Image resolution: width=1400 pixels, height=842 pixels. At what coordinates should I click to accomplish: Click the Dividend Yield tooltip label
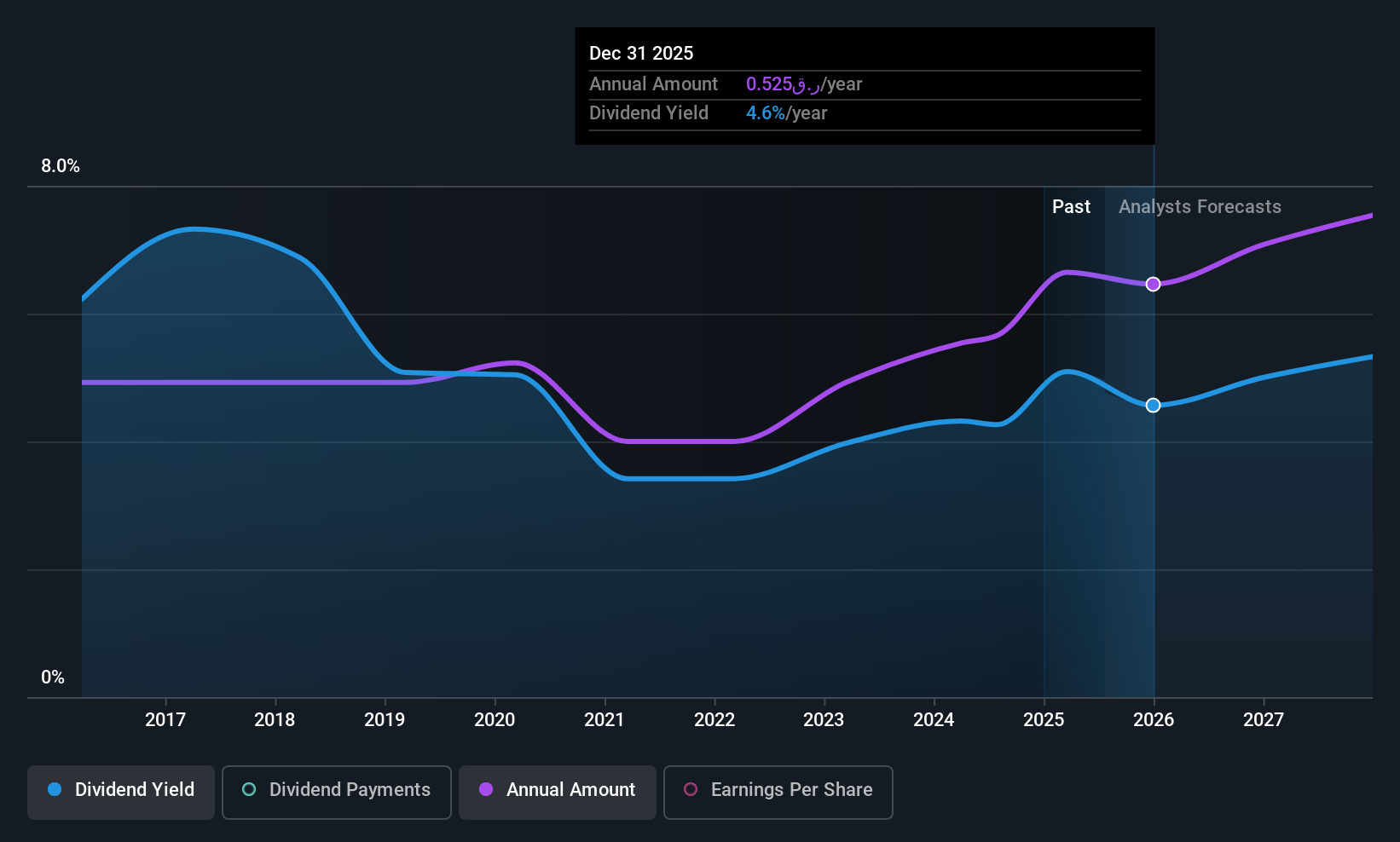tap(649, 113)
